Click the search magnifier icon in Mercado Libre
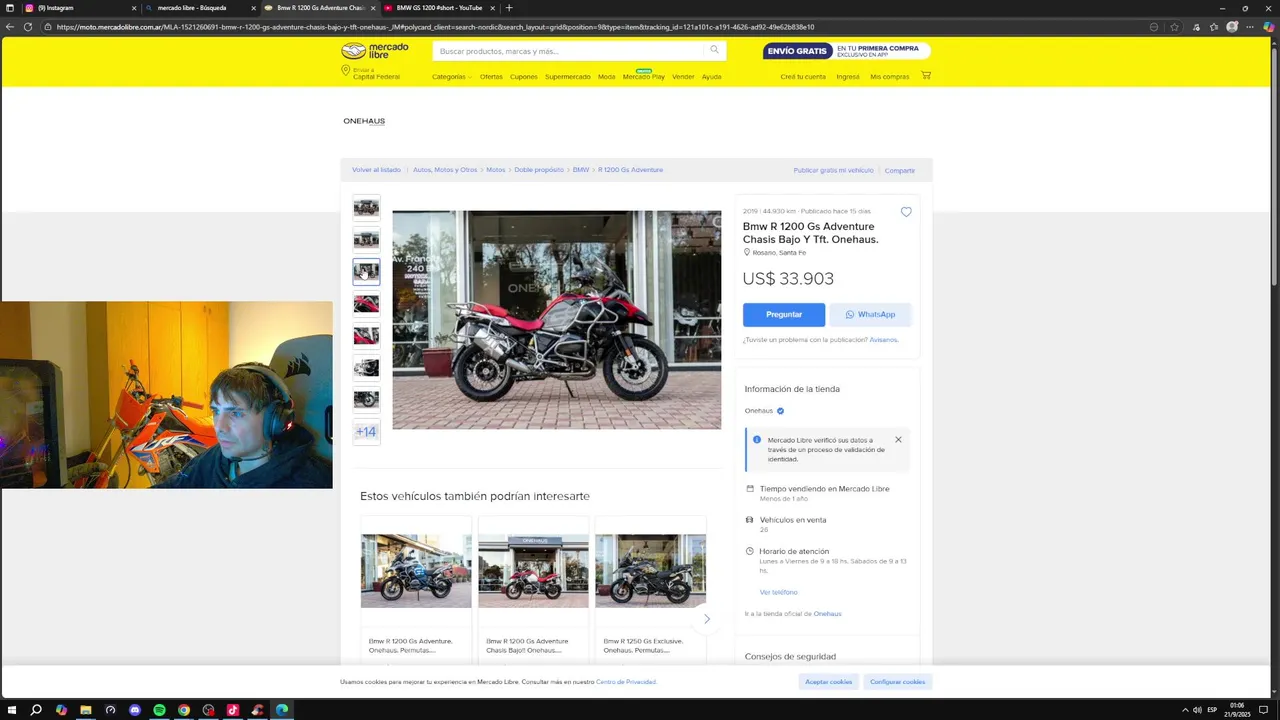The image size is (1280, 720). pos(714,50)
